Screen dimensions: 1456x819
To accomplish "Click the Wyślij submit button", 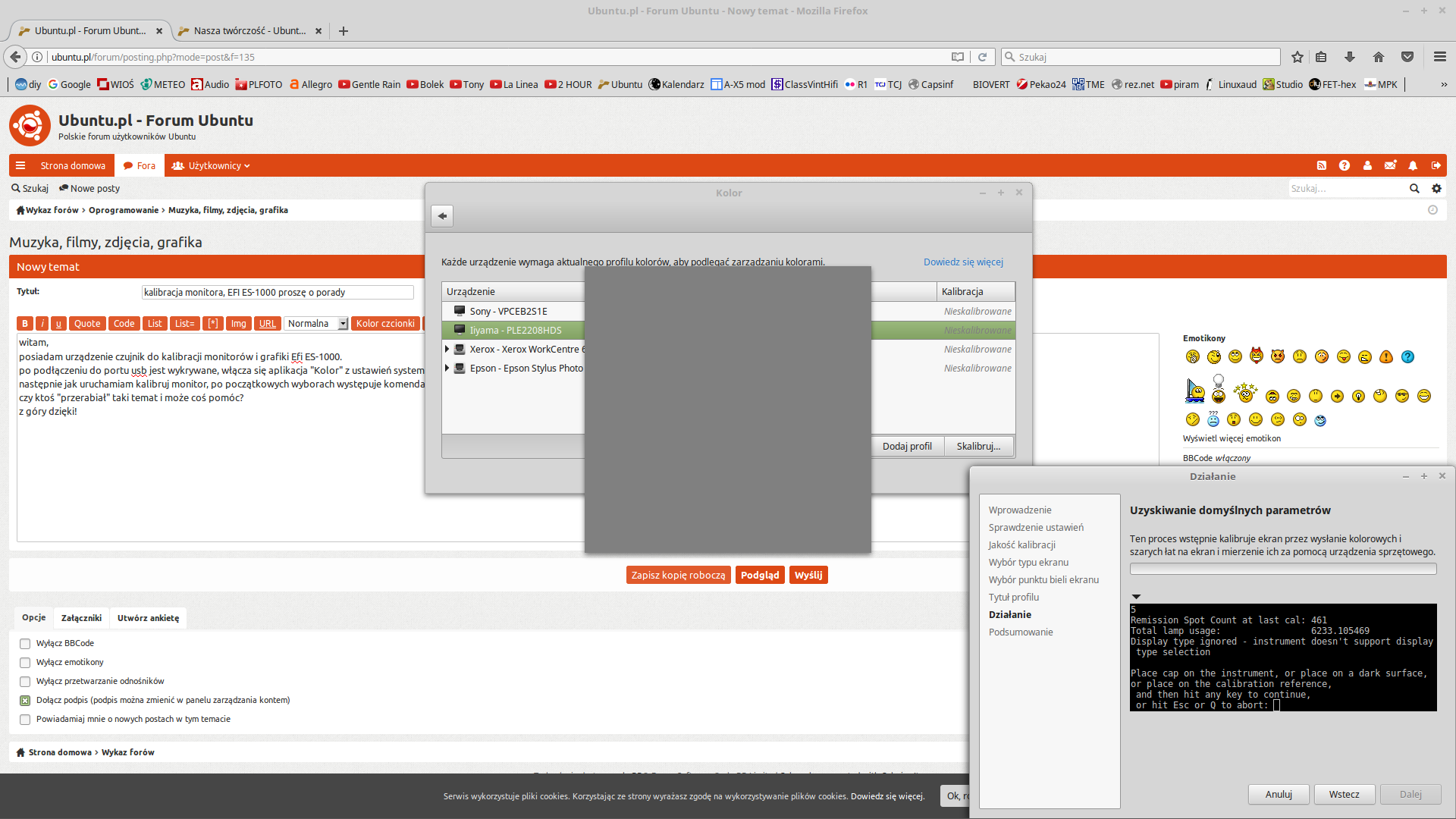I will 808,575.
